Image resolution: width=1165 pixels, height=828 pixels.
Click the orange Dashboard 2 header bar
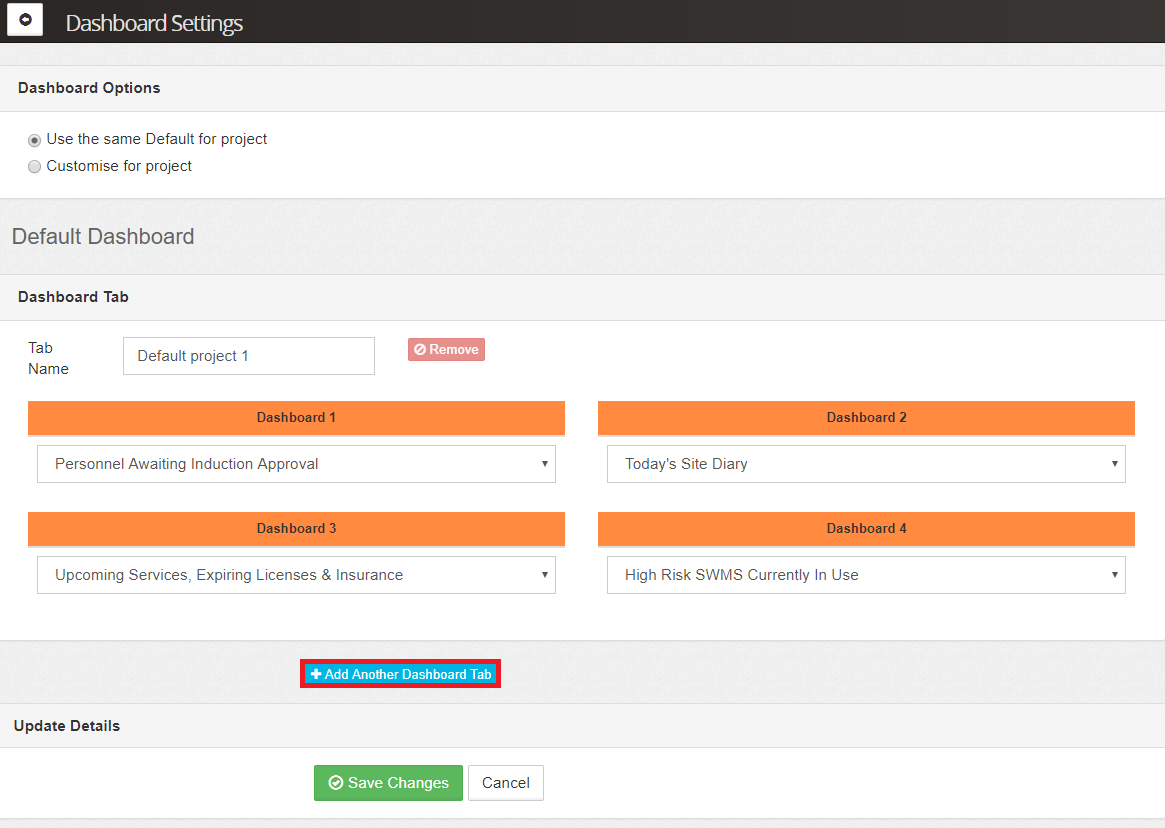(x=866, y=418)
